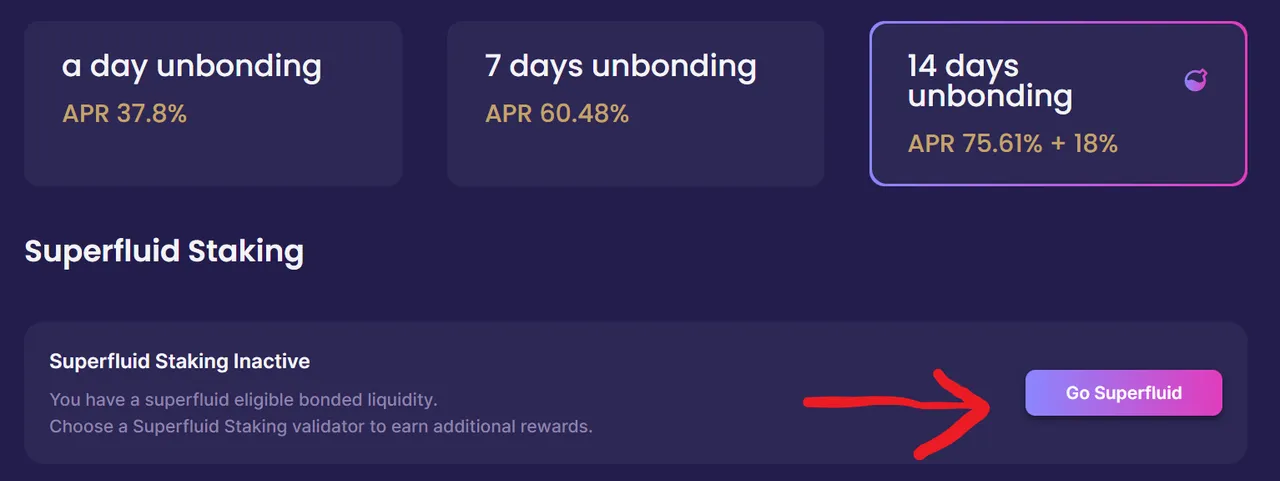
Task: Click the 'Choose a Superfluid Staking validator' text line
Action: (321, 427)
